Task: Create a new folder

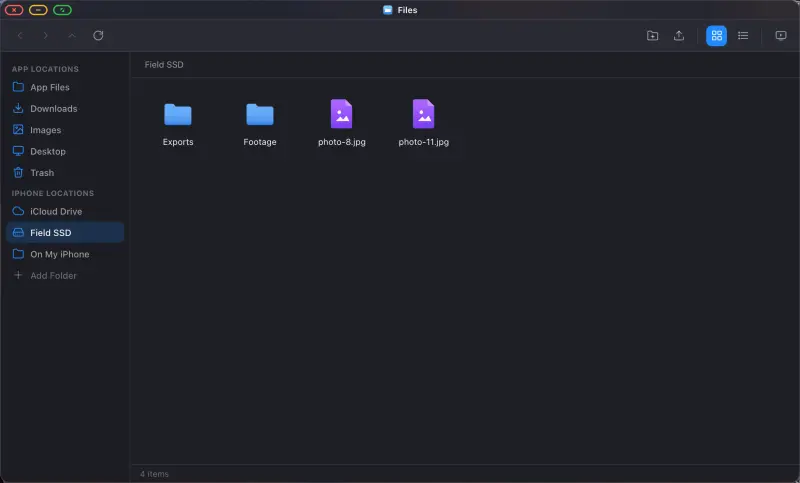Action: 652,35
